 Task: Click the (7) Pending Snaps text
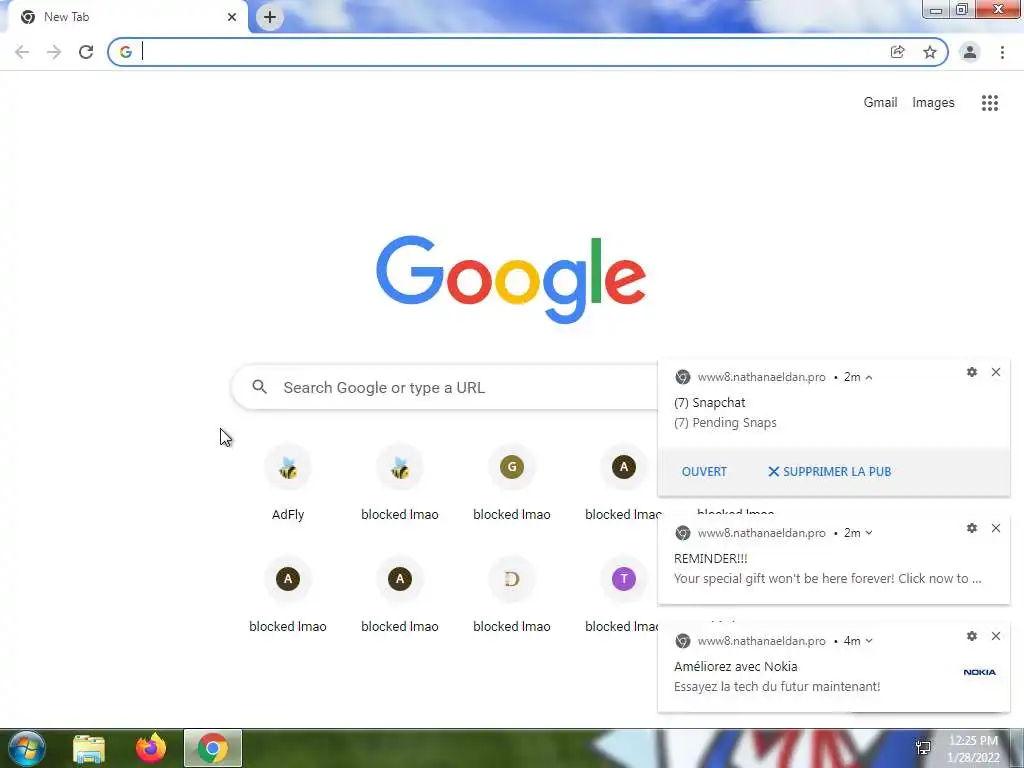point(725,423)
